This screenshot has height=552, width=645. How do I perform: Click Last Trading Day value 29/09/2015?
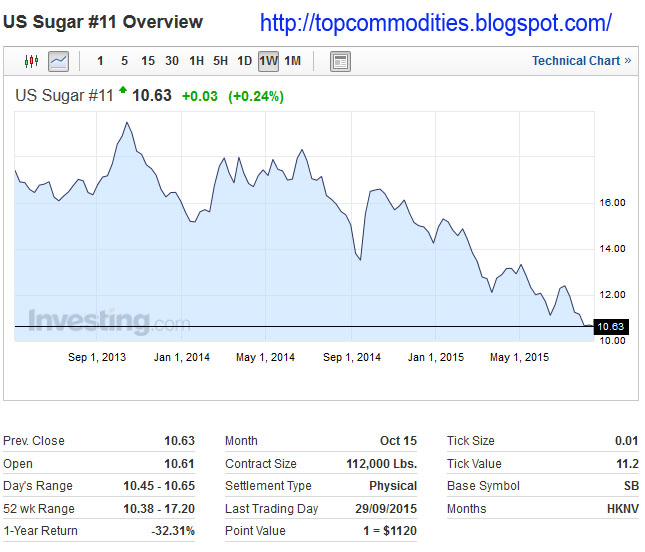pyautogui.click(x=386, y=509)
